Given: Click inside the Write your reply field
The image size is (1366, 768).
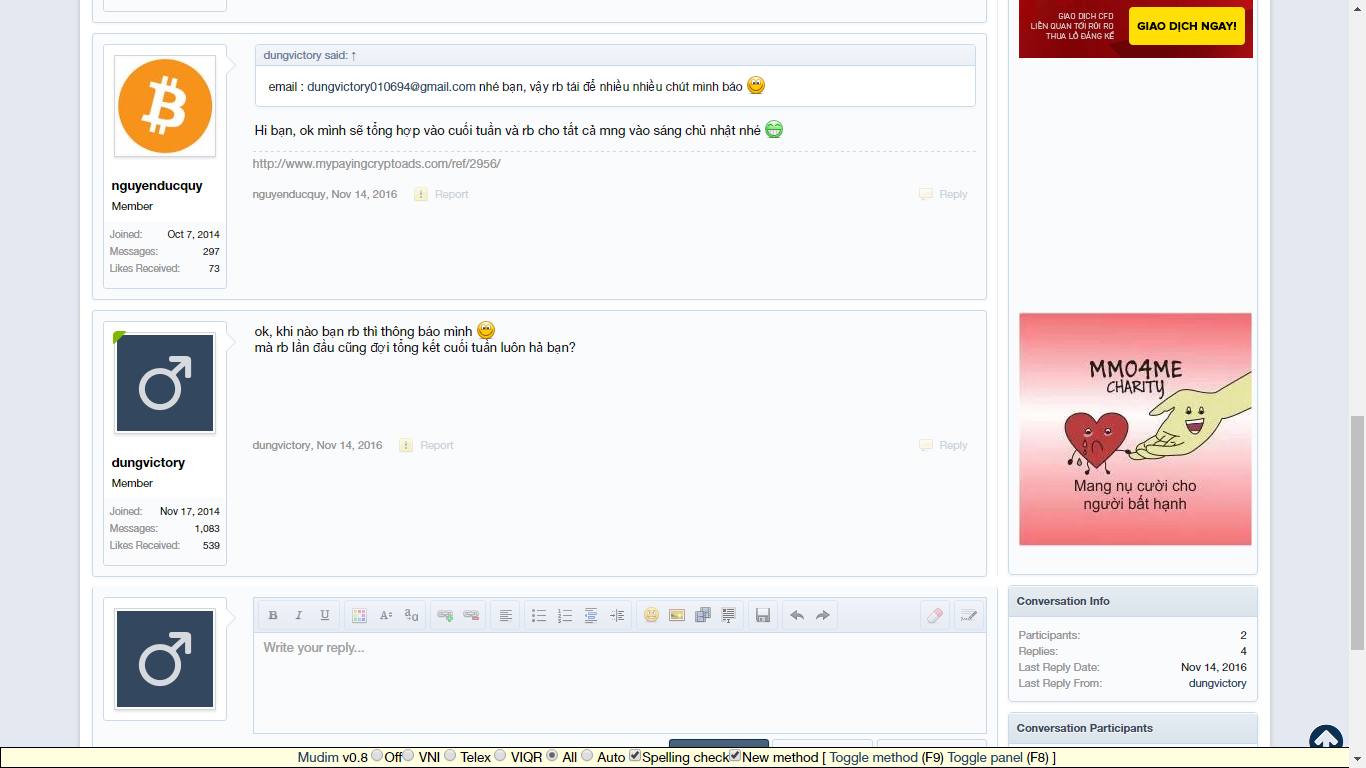Looking at the screenshot, I should coord(618,682).
